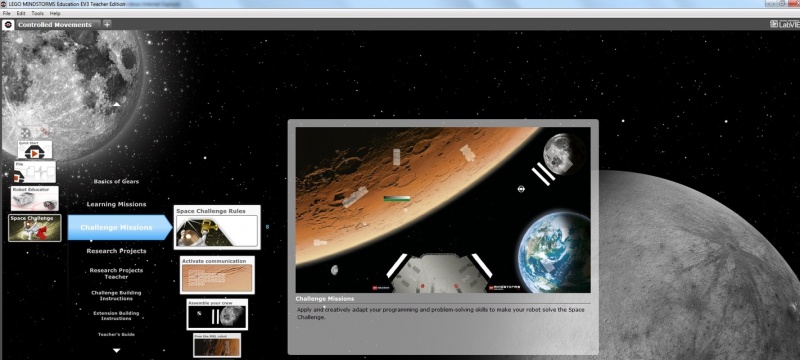The height and width of the screenshot is (360, 800).
Task: Select the Space Challenge tile
Action: pos(35,228)
